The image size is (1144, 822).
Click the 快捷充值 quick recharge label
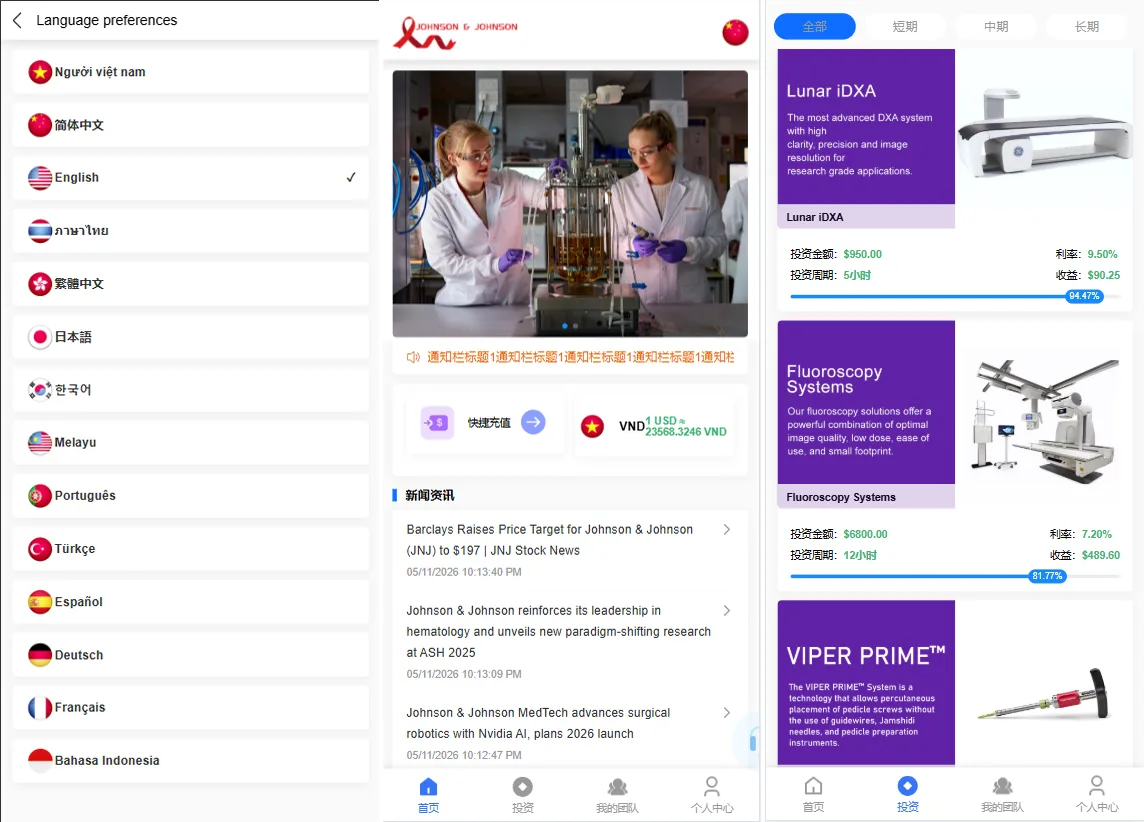[x=489, y=422]
